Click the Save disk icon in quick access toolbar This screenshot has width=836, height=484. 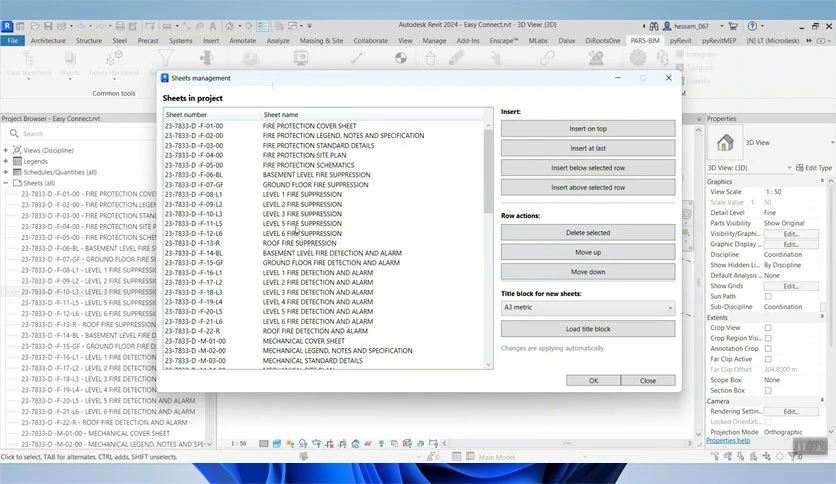click(x=48, y=26)
